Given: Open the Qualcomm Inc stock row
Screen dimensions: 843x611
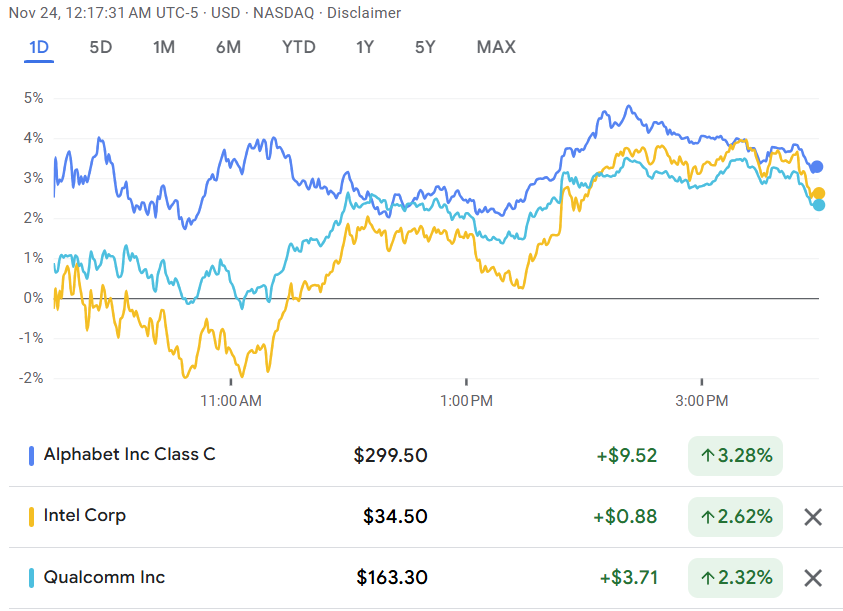Looking at the screenshot, I should point(104,577).
